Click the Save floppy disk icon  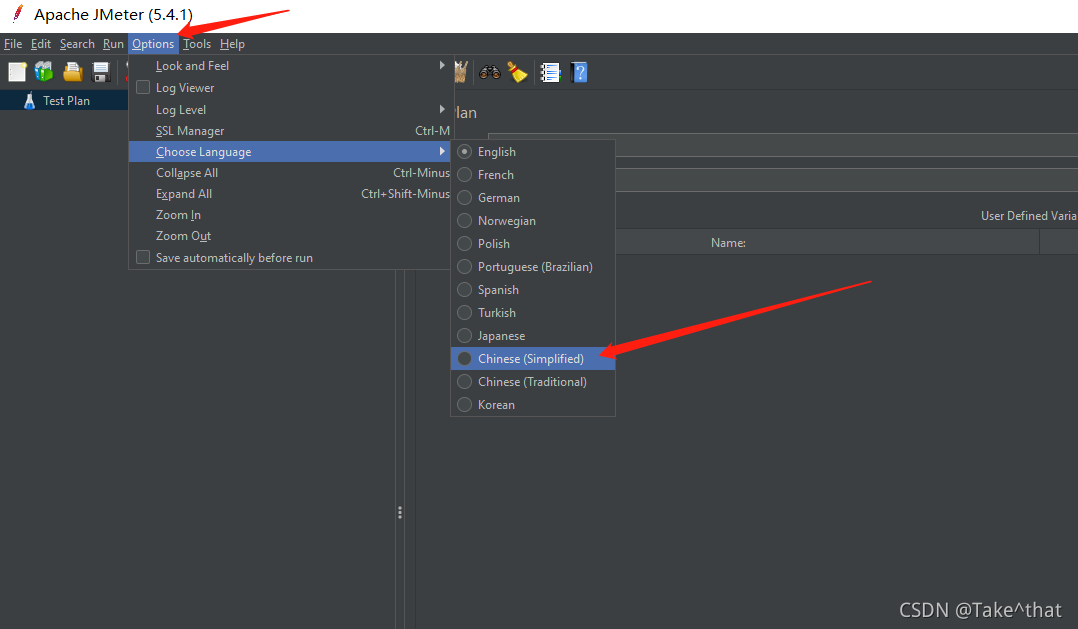click(101, 72)
